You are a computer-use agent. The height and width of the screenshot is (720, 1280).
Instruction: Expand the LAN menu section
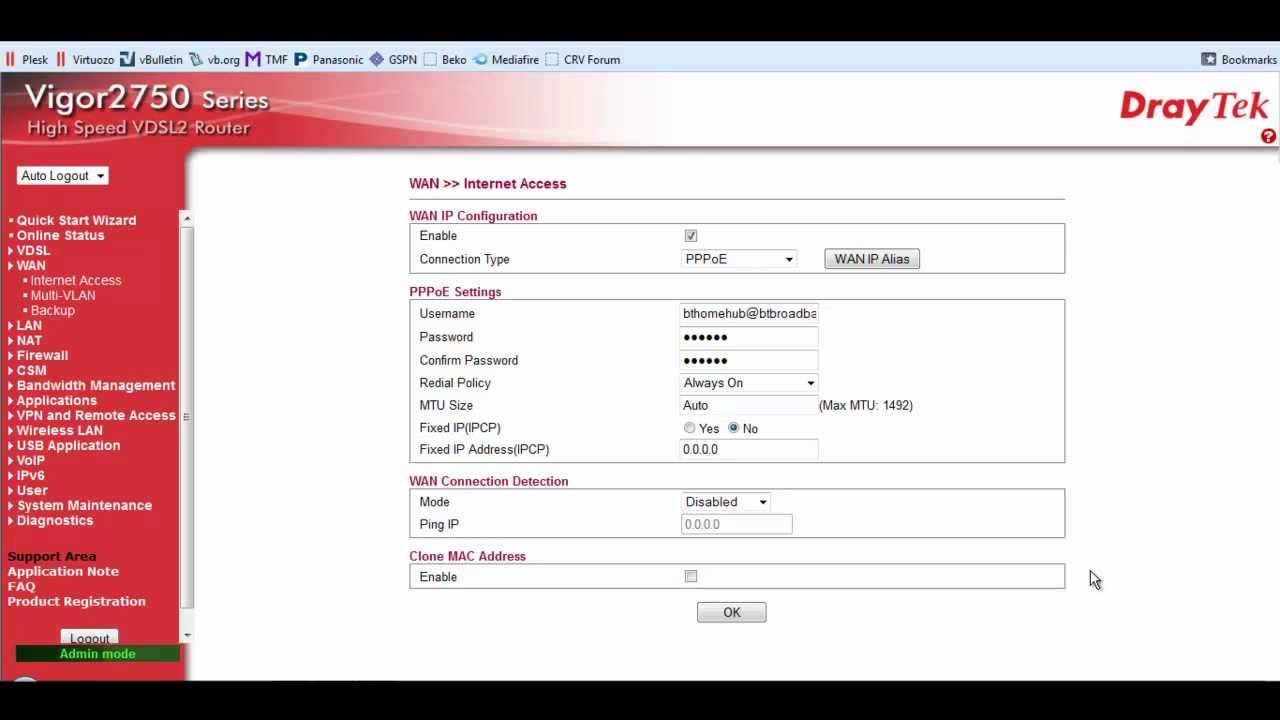(x=29, y=326)
